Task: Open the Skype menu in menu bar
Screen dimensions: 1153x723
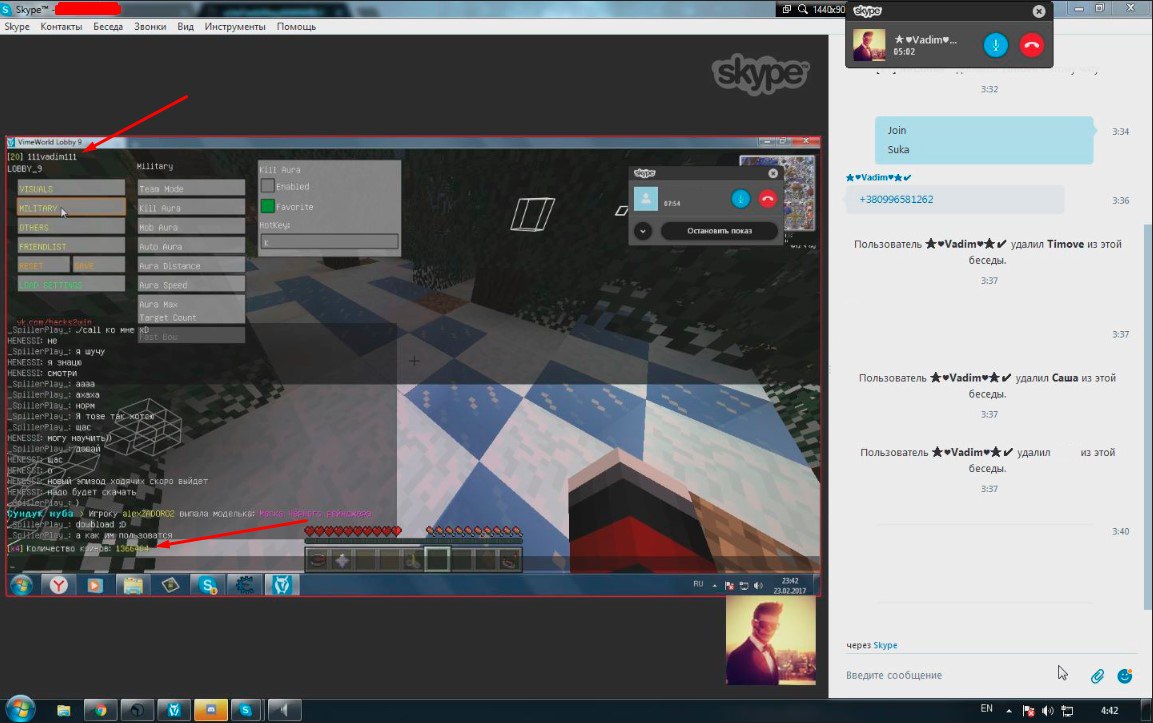Action: (x=17, y=26)
